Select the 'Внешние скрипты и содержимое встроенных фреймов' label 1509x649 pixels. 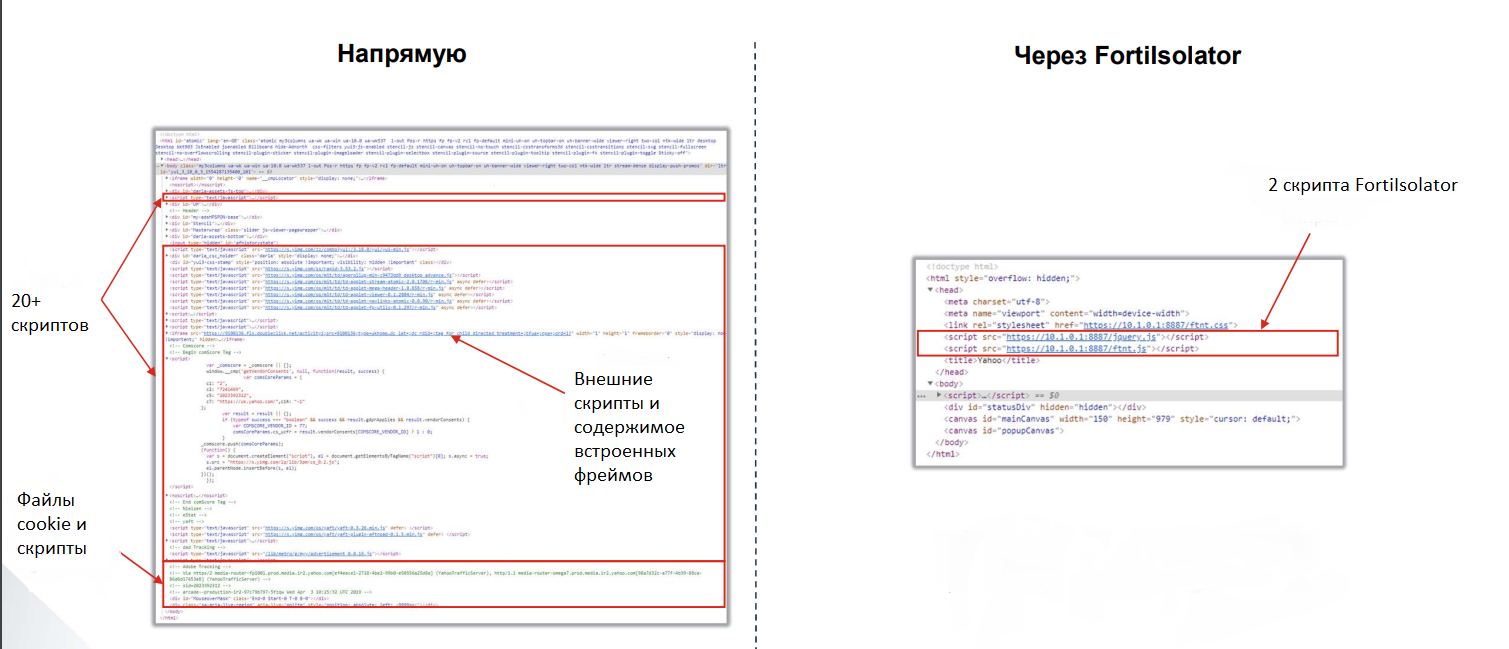coord(629,428)
